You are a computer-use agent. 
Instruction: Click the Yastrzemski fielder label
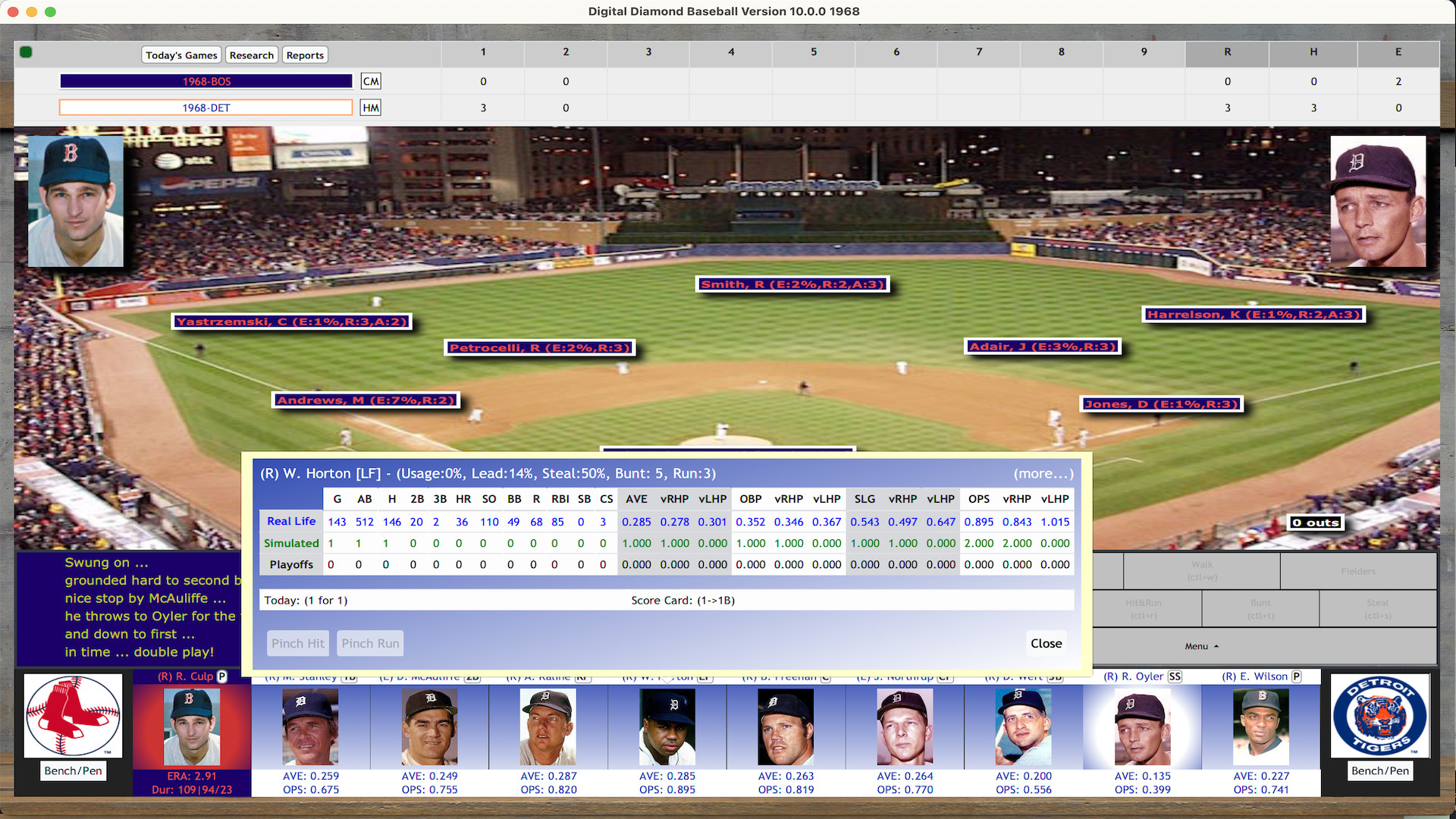[x=292, y=321]
